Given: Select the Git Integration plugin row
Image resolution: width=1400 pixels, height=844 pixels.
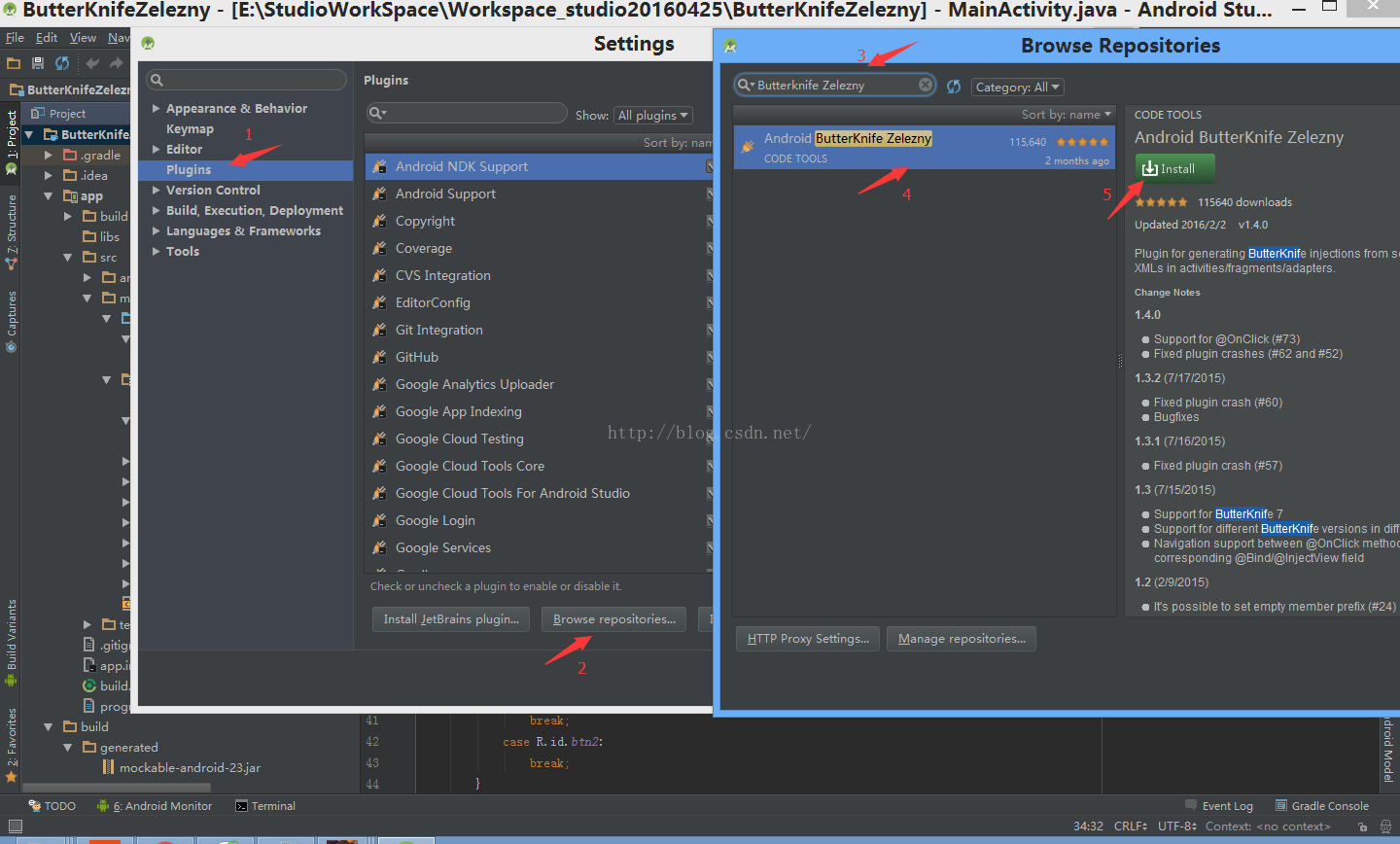Looking at the screenshot, I should click(x=540, y=330).
